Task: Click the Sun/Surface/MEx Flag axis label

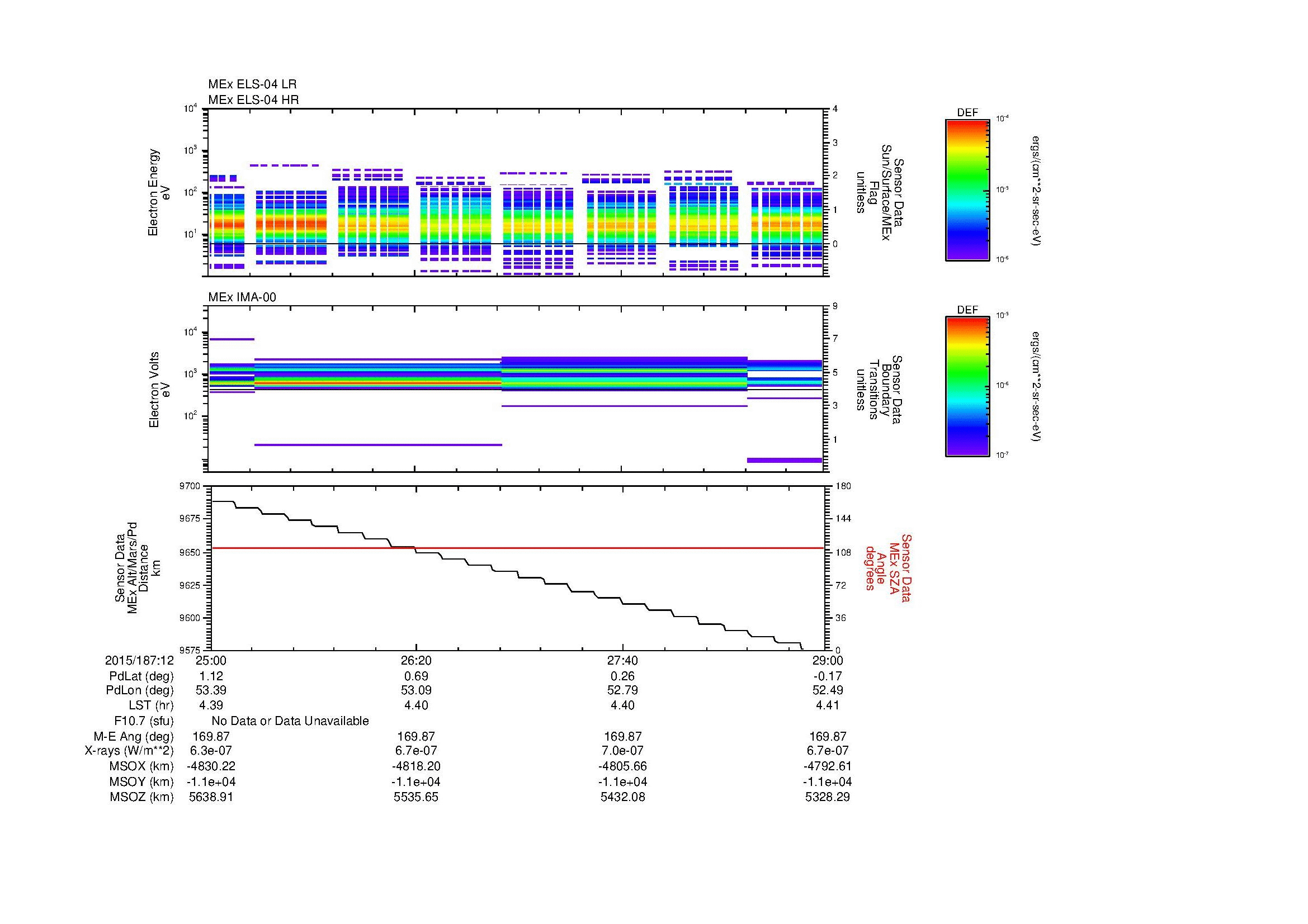Action: coord(879,192)
